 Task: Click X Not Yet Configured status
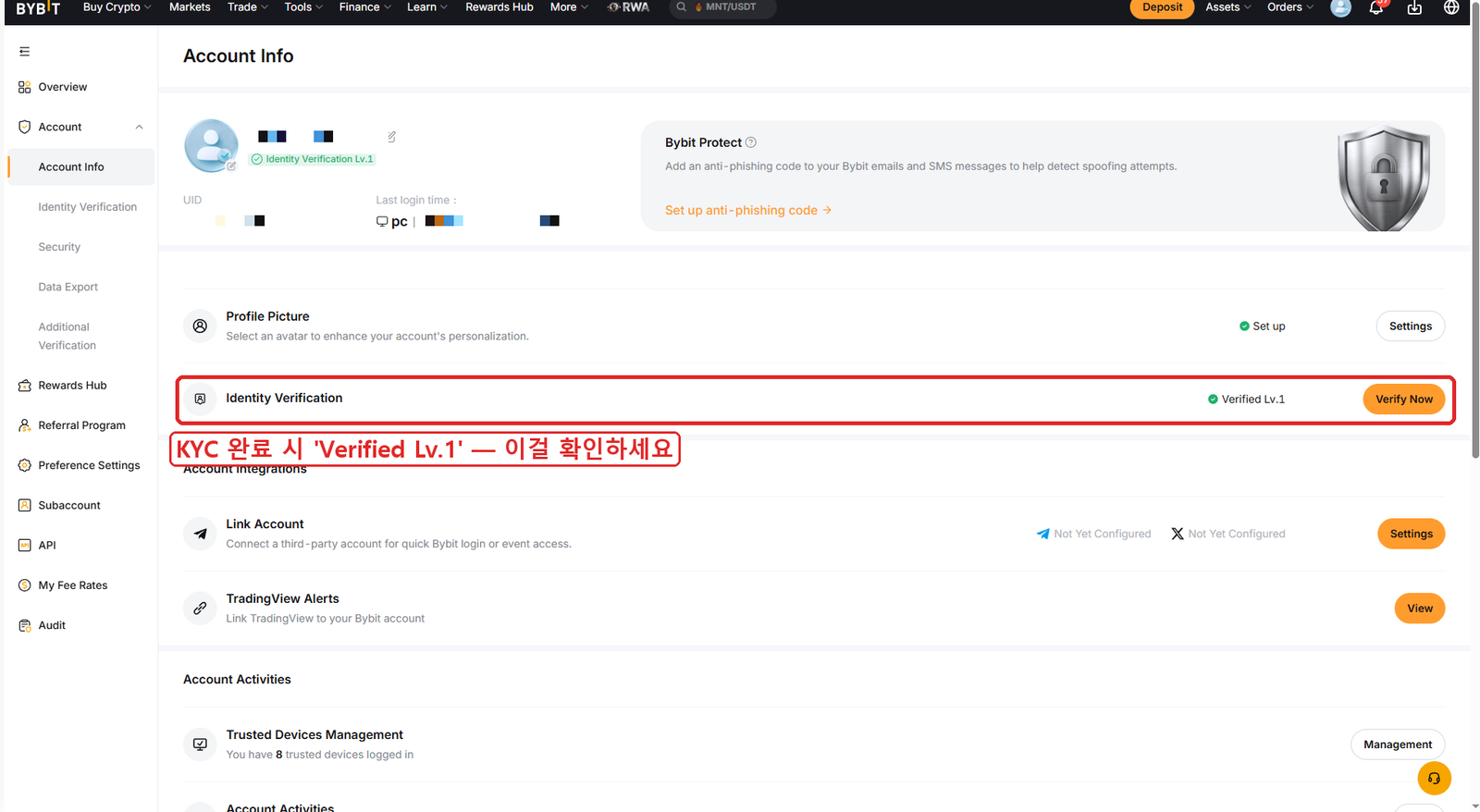(x=1228, y=534)
